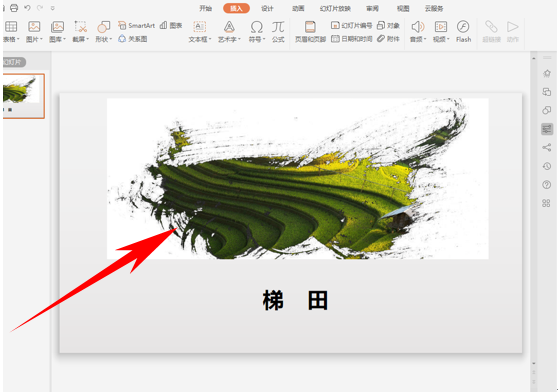The width and height of the screenshot is (558, 392).
Task: Open the 符号 dropdown label arrow
Action: tap(264, 39)
